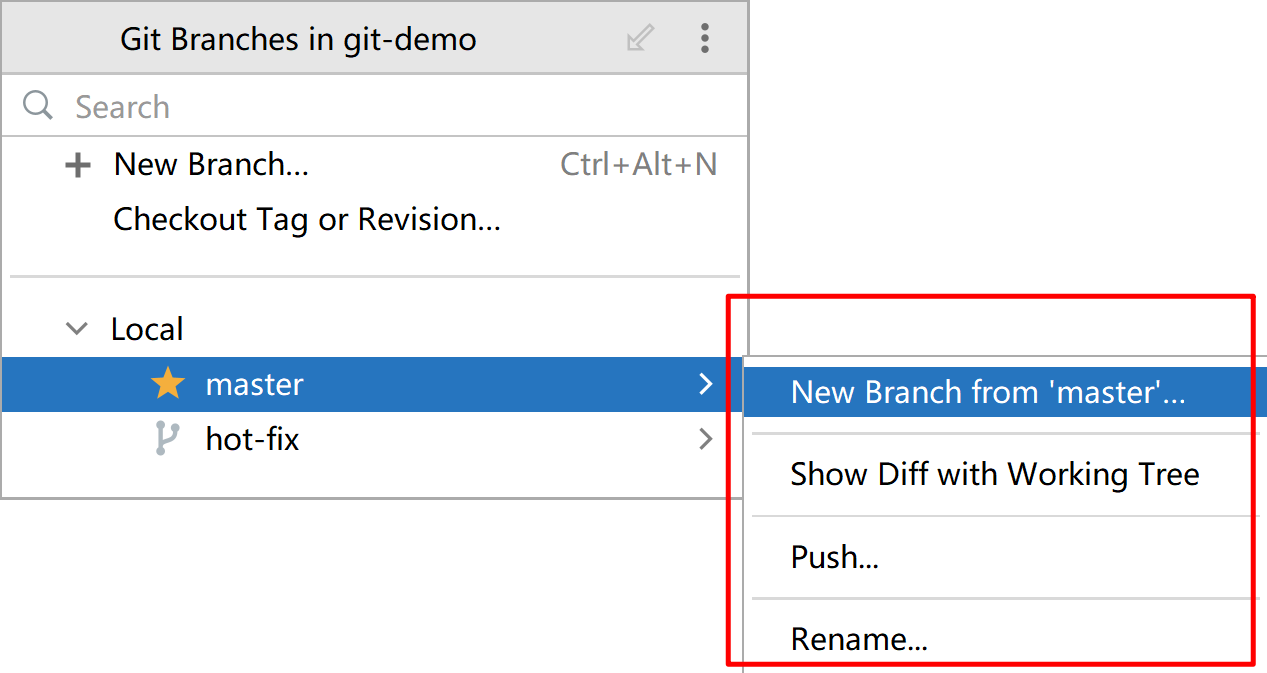The height and width of the screenshot is (673, 1267).
Task: Click the branch icon next to hot-fix
Action: click(167, 439)
